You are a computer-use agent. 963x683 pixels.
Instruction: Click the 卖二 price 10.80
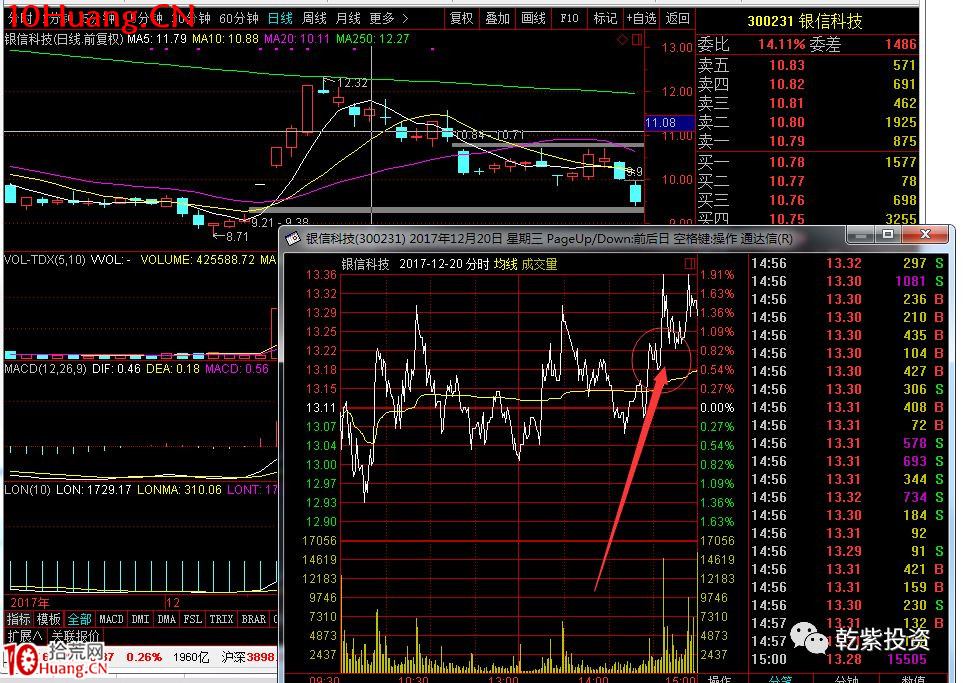point(787,122)
